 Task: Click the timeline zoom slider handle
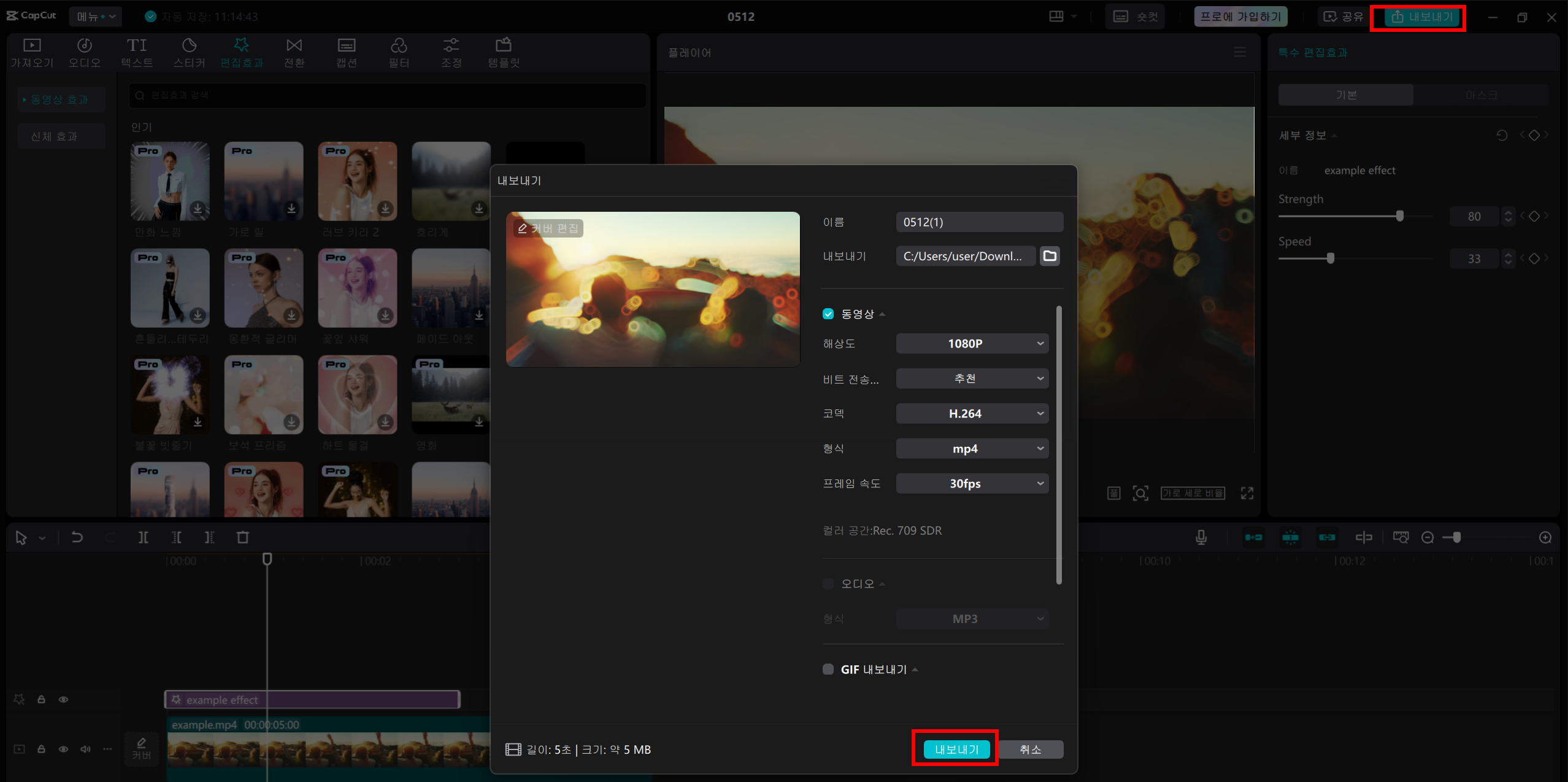pyautogui.click(x=1457, y=538)
